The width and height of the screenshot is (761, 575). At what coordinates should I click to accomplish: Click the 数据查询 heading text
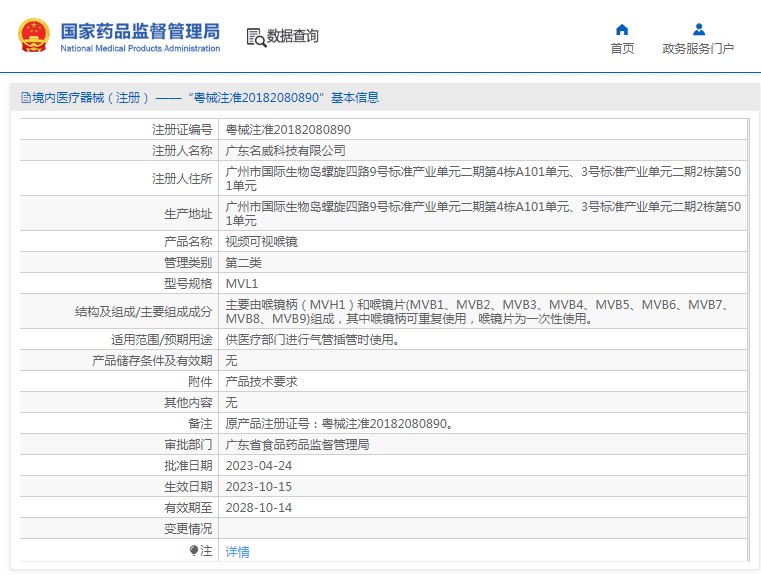coord(293,36)
